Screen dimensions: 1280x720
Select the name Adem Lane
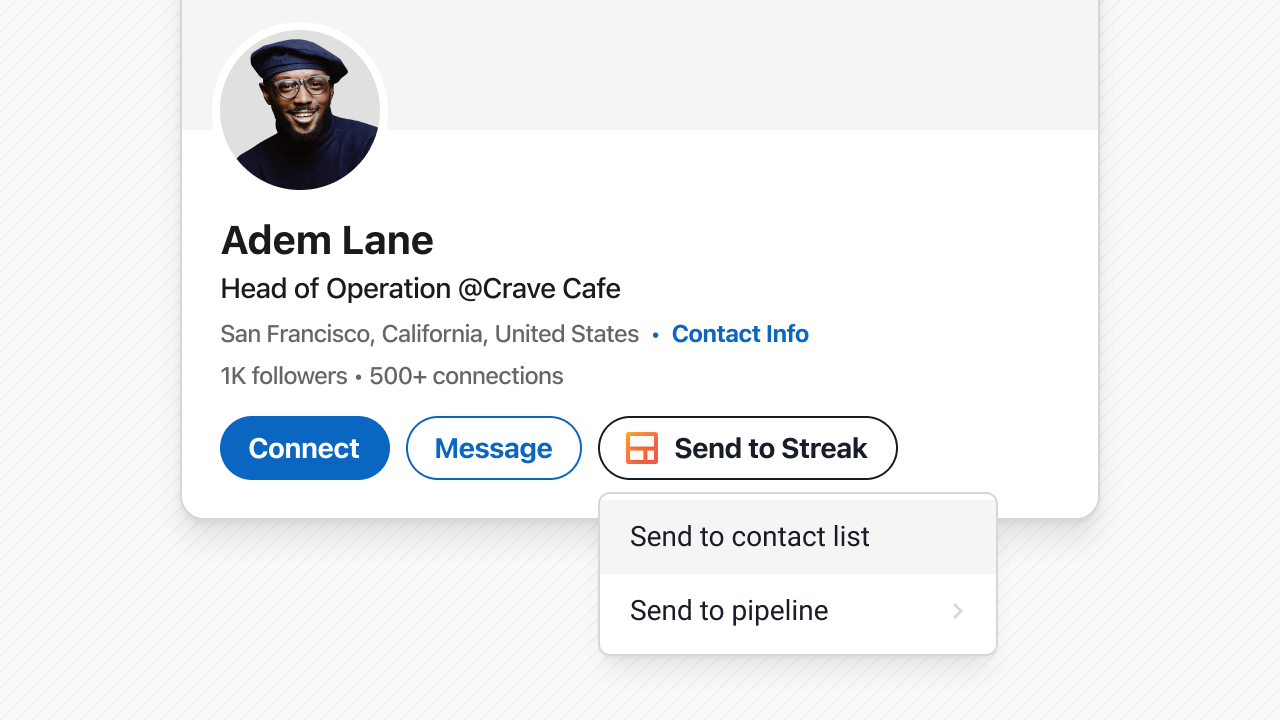(327, 240)
